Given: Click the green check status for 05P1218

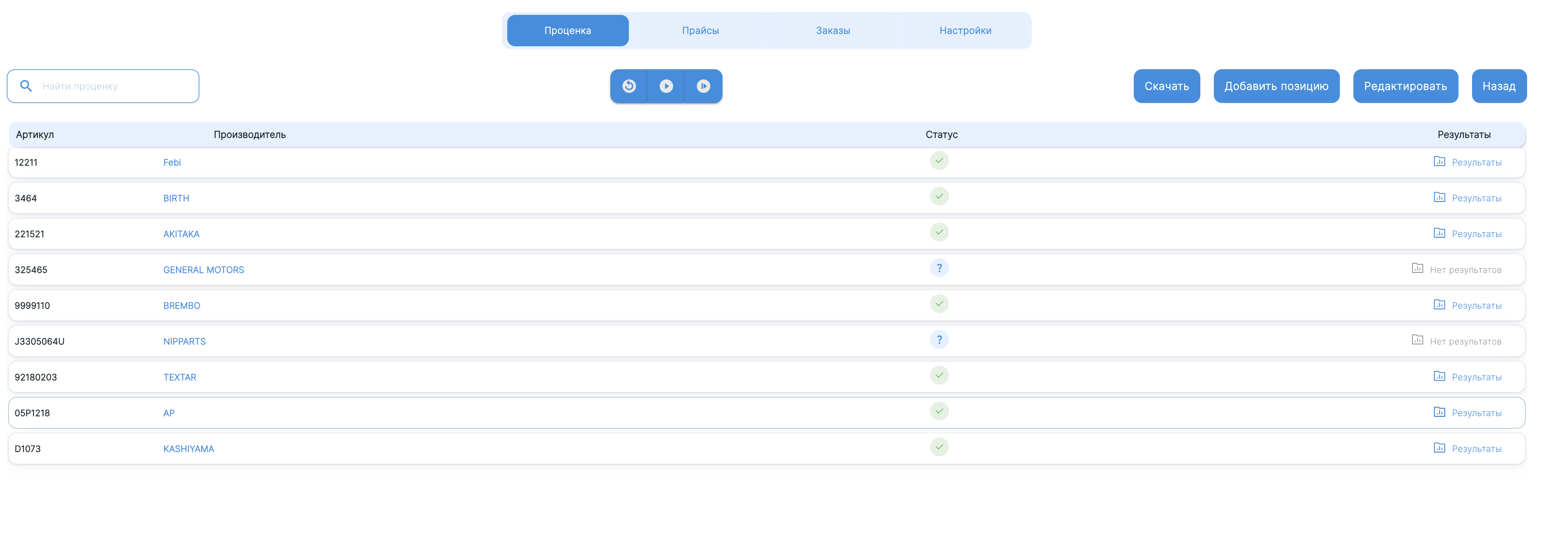Looking at the screenshot, I should (939, 411).
